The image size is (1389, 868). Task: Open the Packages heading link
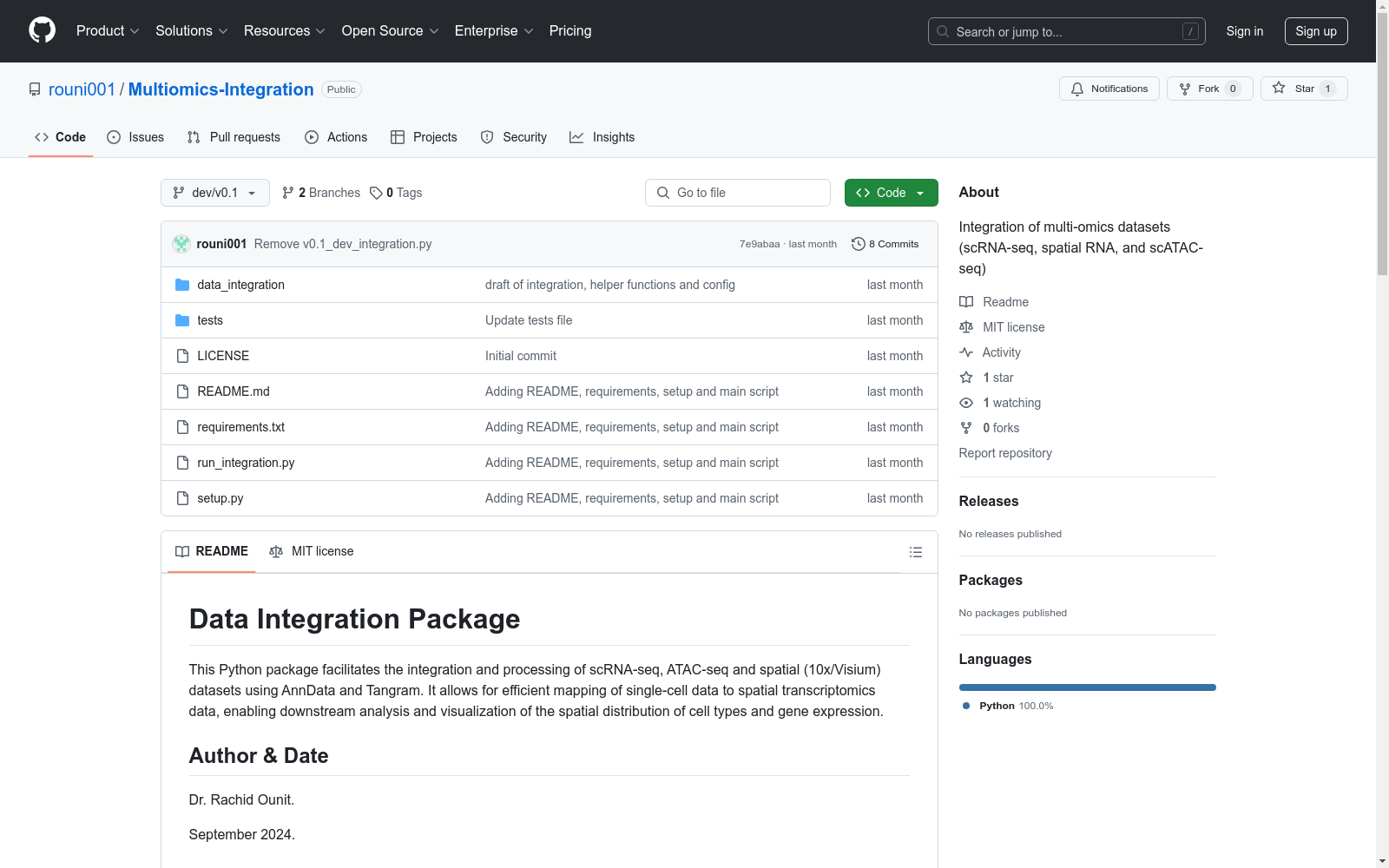tap(991, 580)
